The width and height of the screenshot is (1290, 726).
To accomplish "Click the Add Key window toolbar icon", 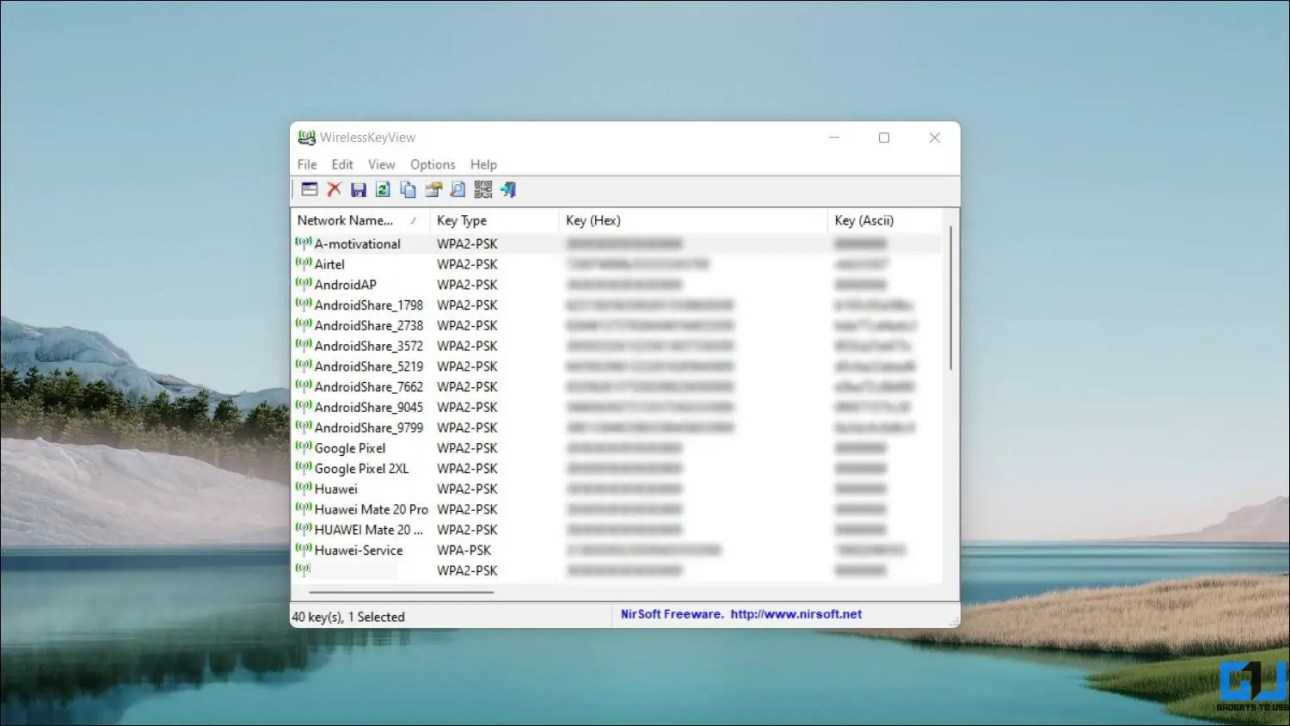I will [310, 190].
